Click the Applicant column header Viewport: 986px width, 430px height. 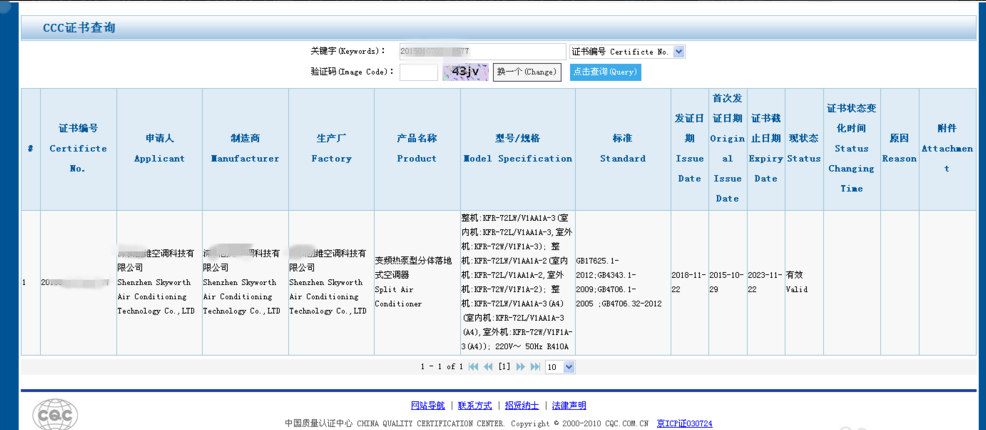(x=160, y=149)
